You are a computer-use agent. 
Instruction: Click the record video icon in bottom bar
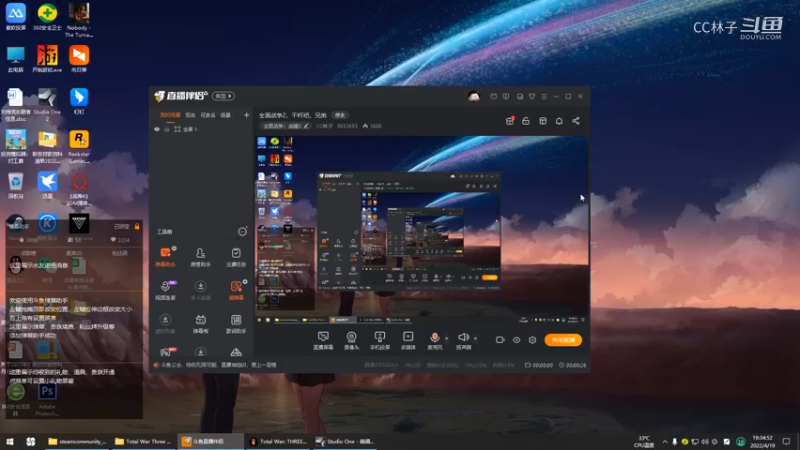[x=500, y=340]
